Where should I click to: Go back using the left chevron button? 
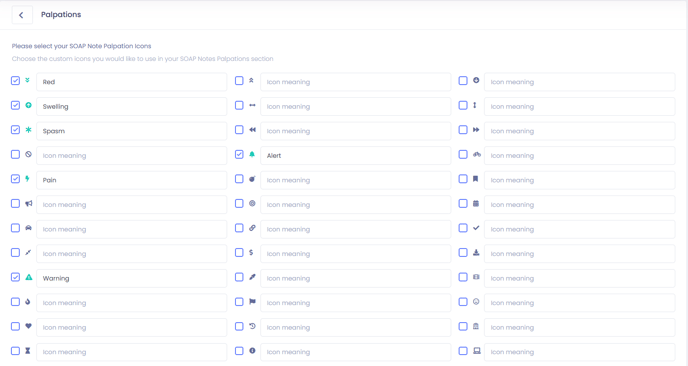click(x=22, y=15)
